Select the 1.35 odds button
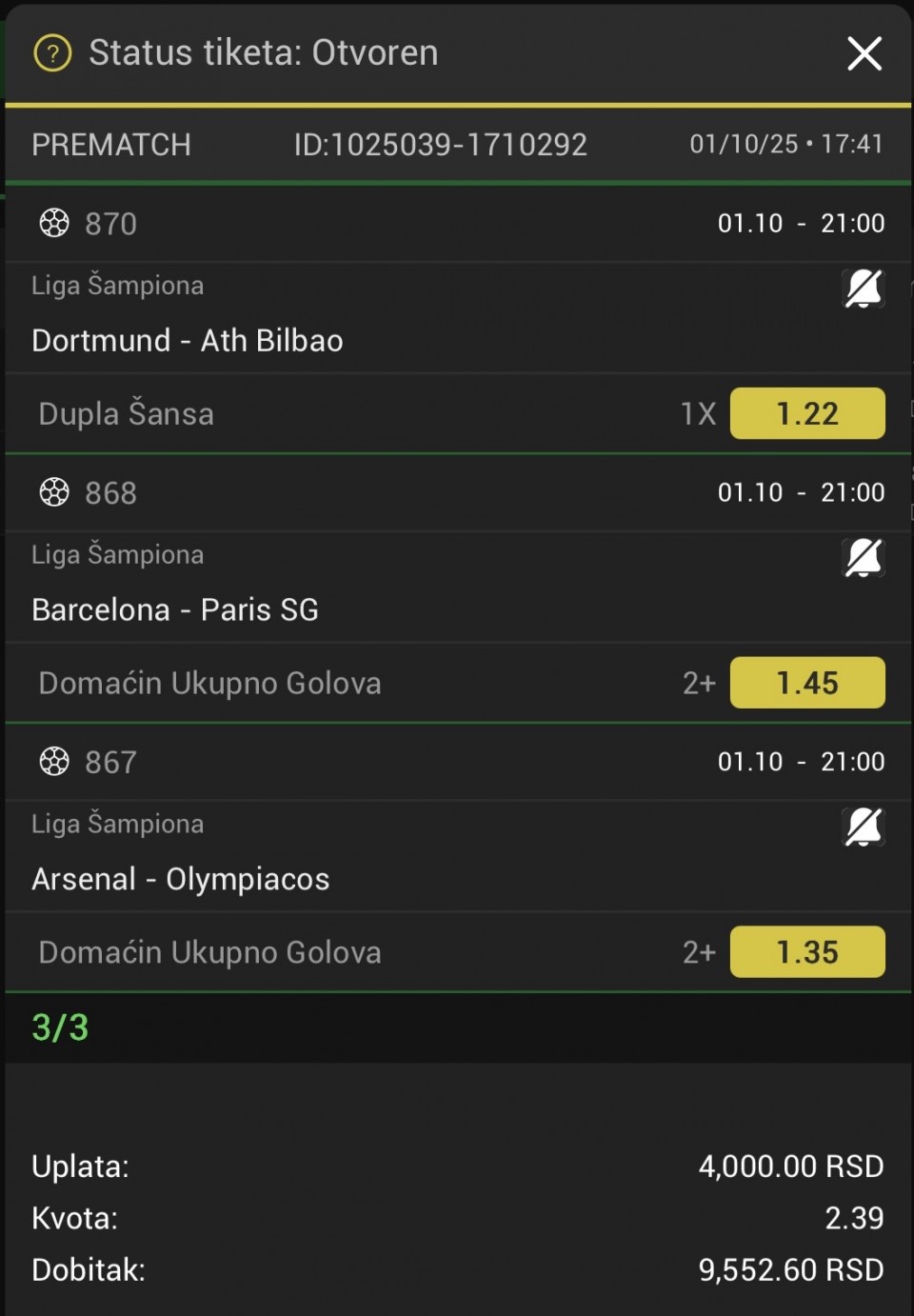The width and height of the screenshot is (914, 1316). [x=807, y=952]
